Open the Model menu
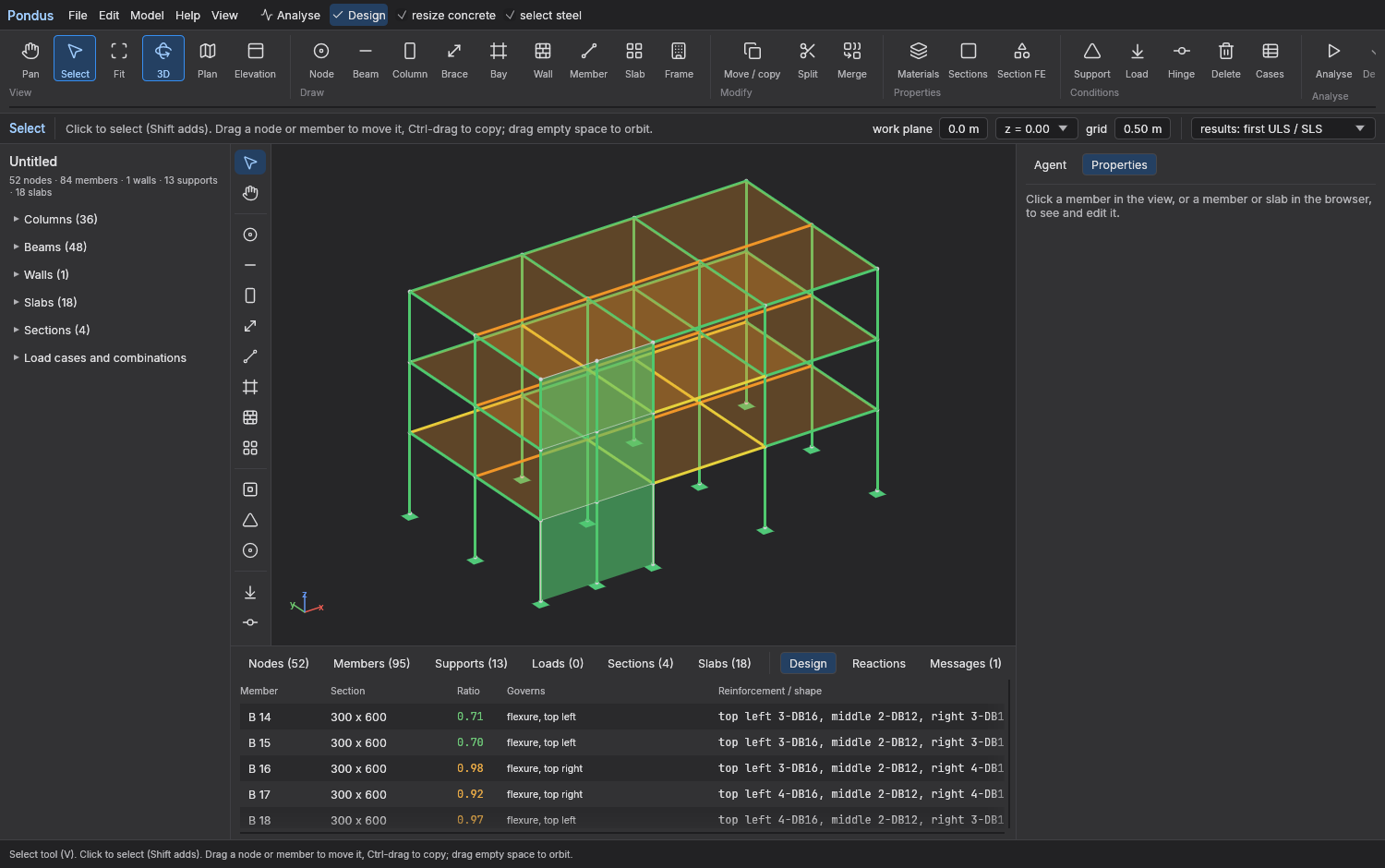Image resolution: width=1385 pixels, height=868 pixels. [x=147, y=15]
